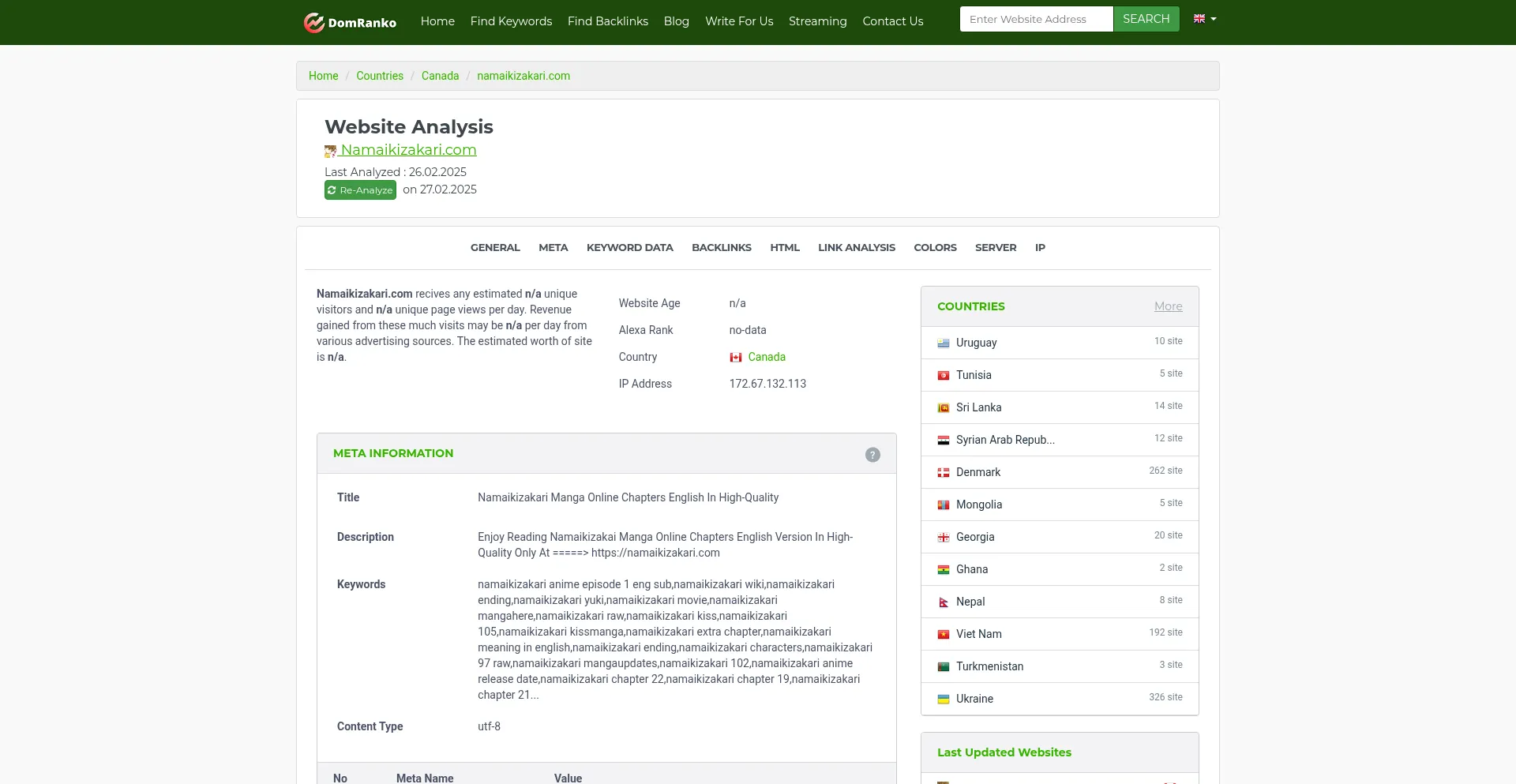
Task: Open the Namaikizakari.com title link
Action: coord(408,150)
